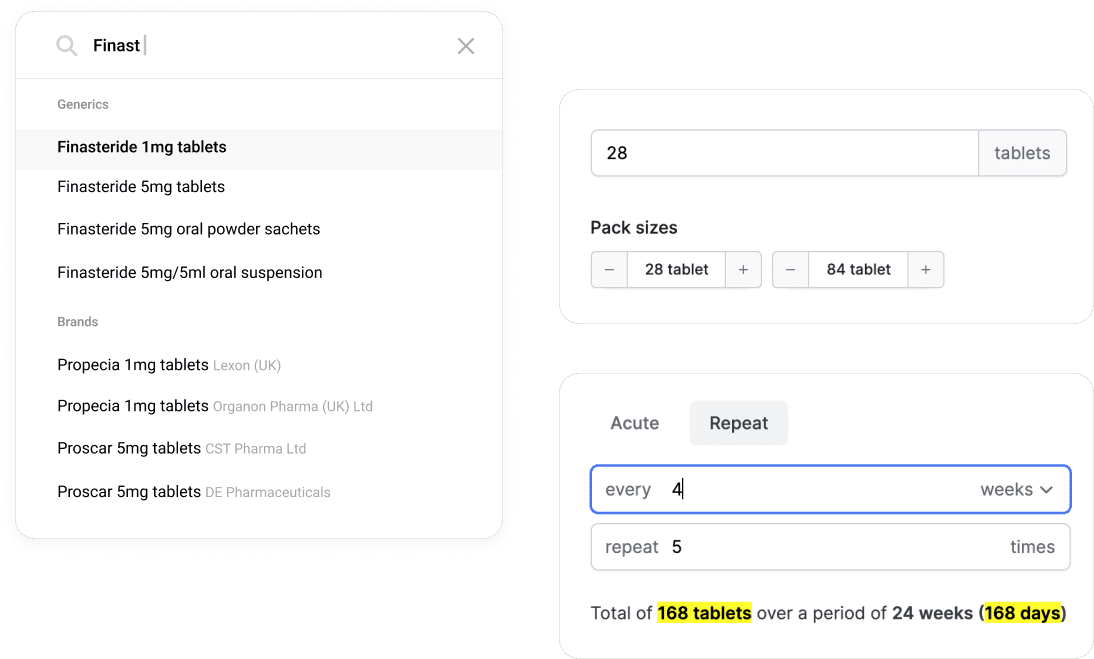Decrease the 28 tablet pack count
The image size is (1094, 659).
tap(609, 270)
